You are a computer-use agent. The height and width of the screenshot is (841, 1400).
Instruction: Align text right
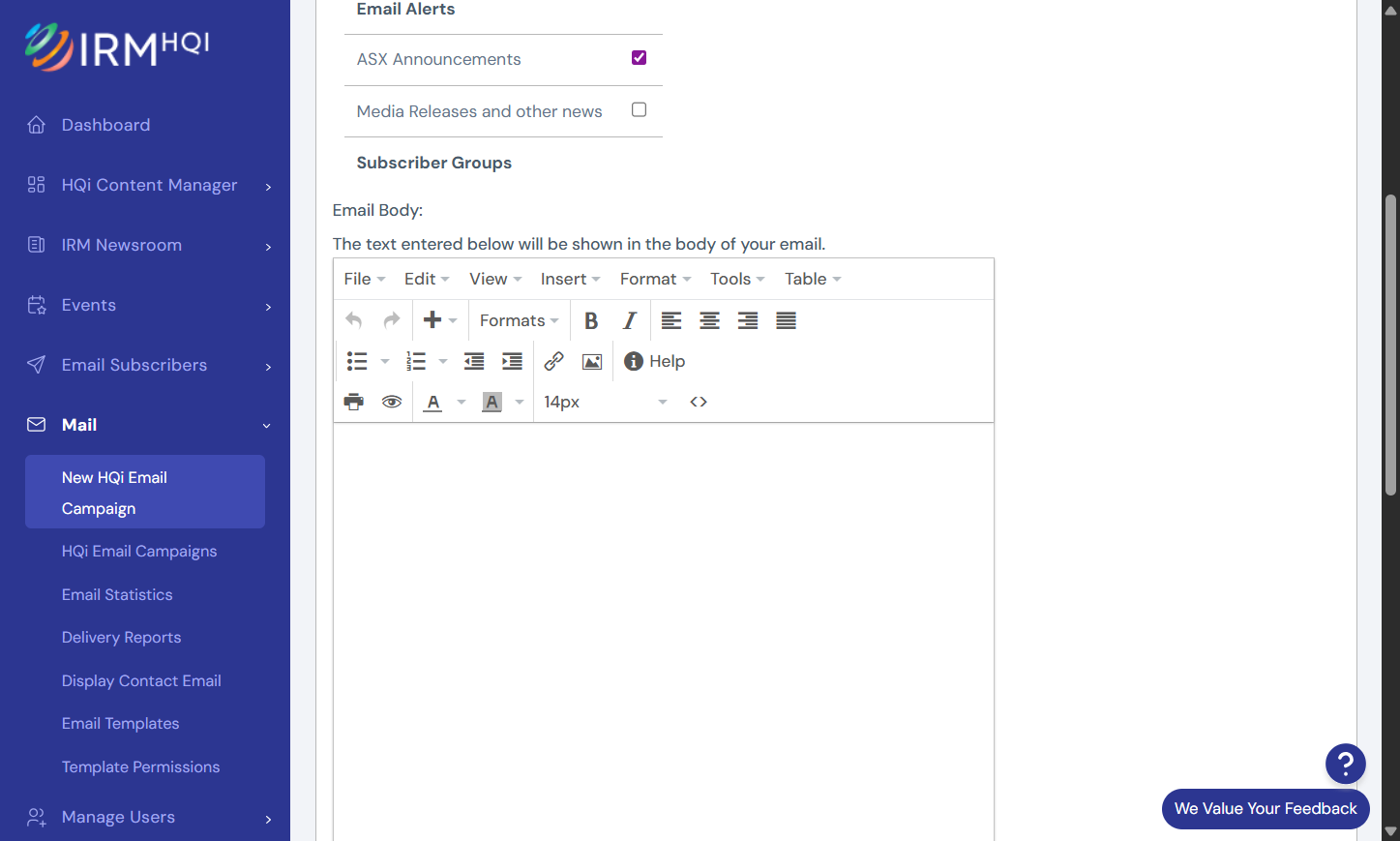point(748,320)
